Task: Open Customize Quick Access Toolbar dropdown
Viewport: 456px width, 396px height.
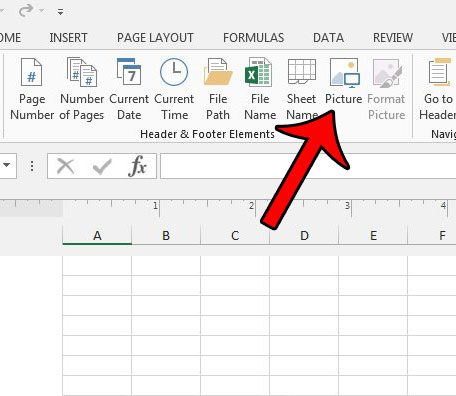Action: point(60,12)
